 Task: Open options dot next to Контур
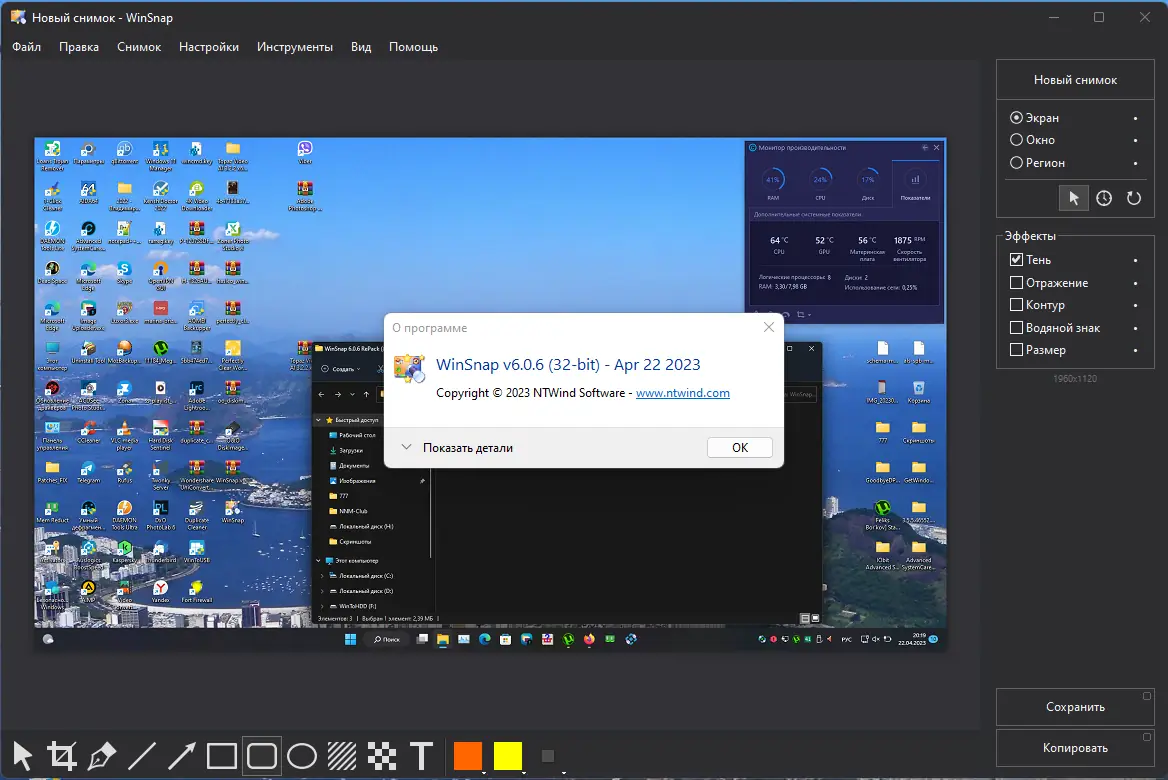(x=1135, y=305)
